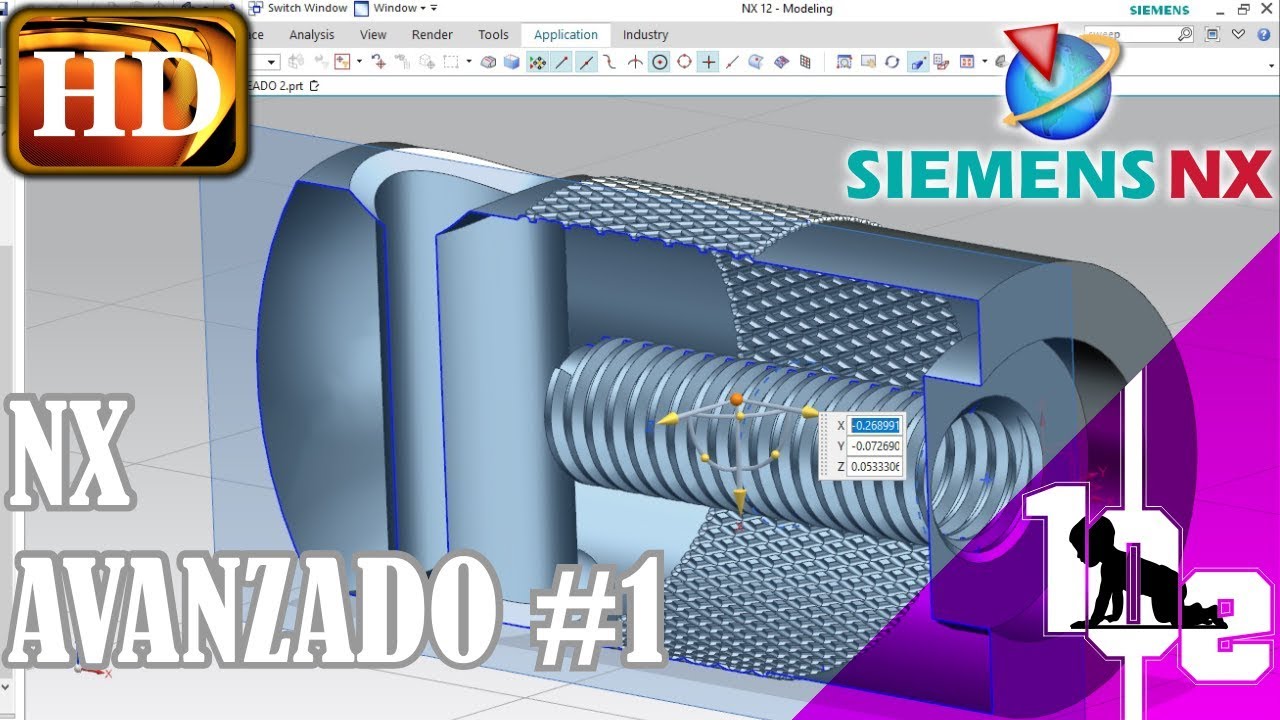Open the rectangle selection method dropdown arrow
Screen dimensions: 1280x720
point(468,62)
